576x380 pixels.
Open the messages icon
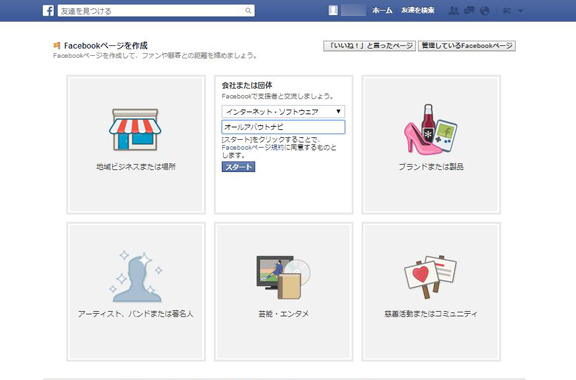click(469, 11)
